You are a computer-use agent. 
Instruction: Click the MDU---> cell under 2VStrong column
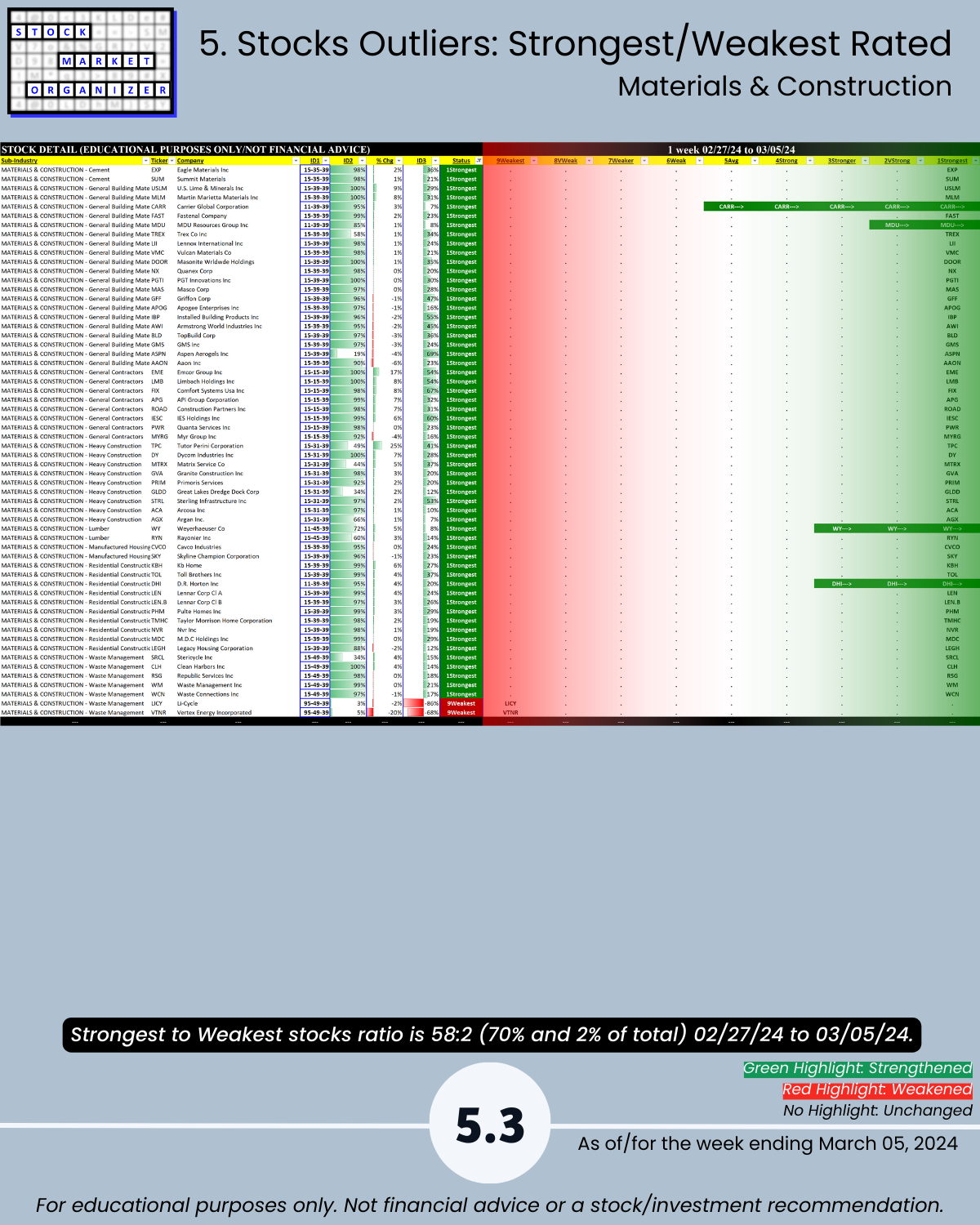897,225
